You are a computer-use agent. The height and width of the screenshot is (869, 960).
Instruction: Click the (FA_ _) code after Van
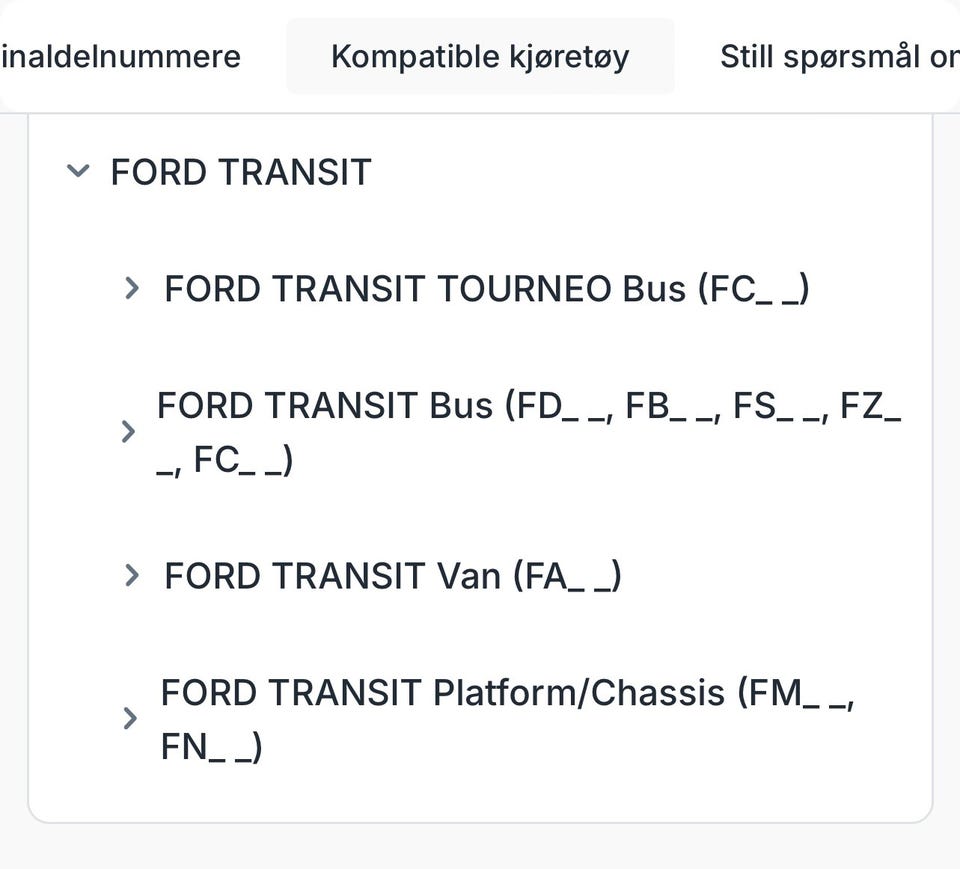pos(566,576)
